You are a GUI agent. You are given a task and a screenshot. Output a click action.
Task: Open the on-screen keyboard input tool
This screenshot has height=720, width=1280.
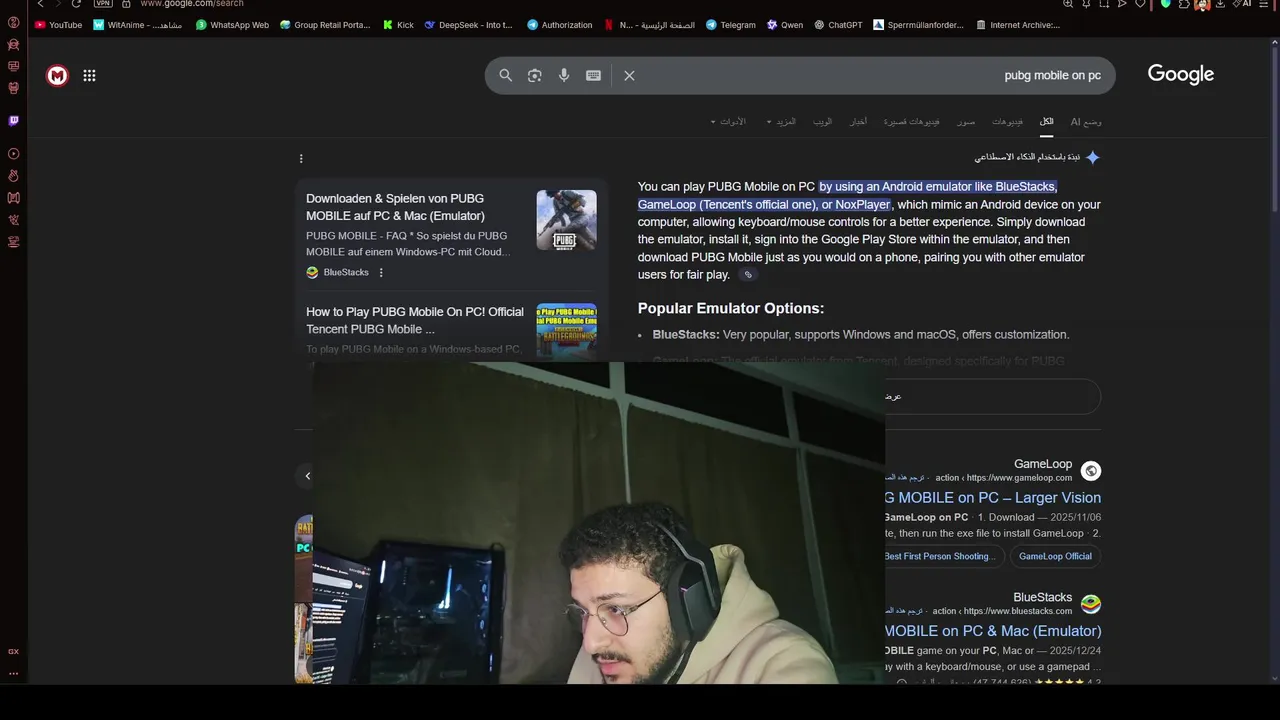(x=593, y=75)
